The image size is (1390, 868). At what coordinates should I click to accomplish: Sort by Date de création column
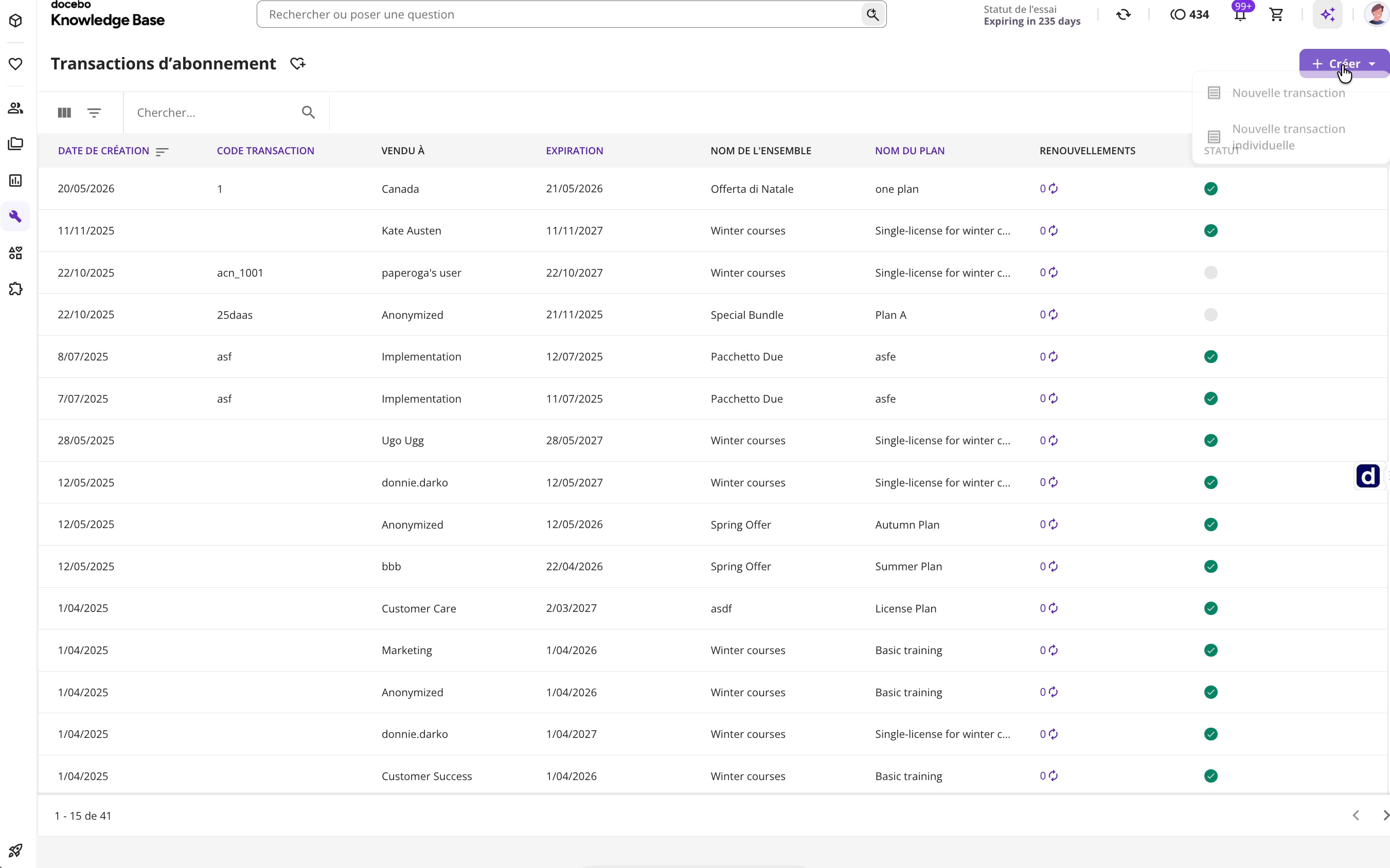tap(103, 150)
